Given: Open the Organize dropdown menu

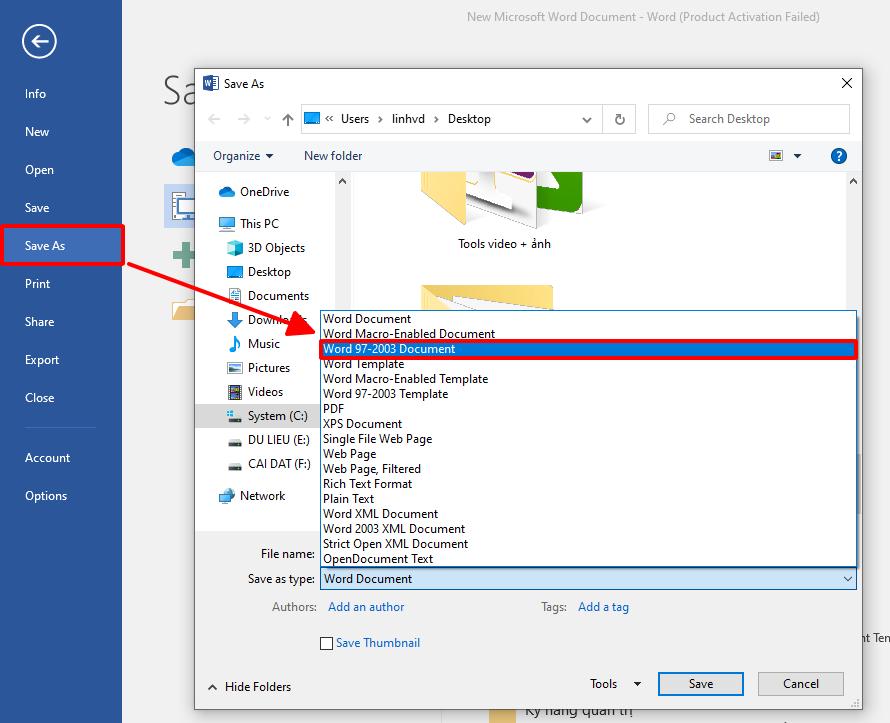Looking at the screenshot, I should (x=243, y=156).
